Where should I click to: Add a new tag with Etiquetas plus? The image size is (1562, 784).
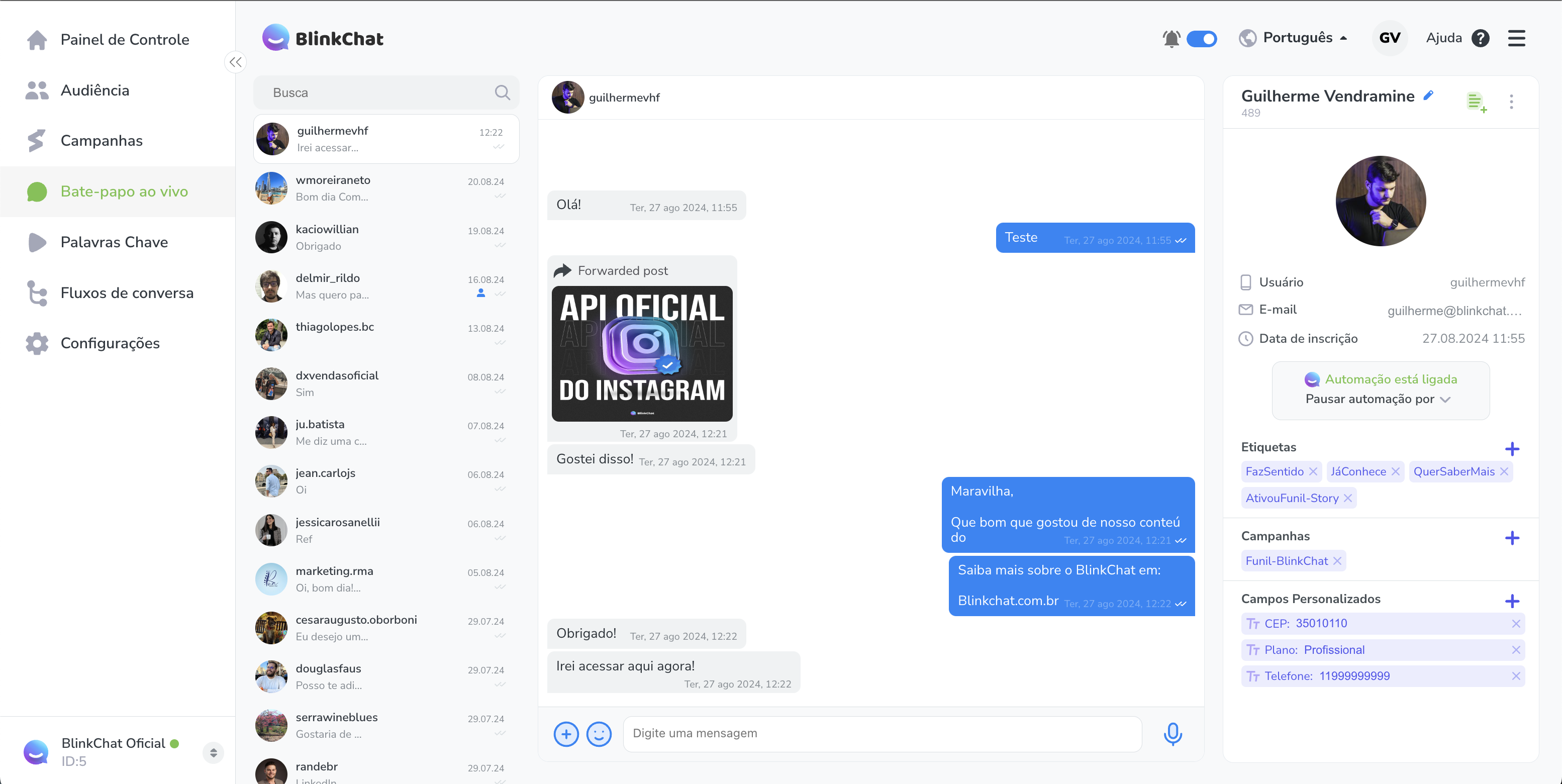click(1512, 449)
